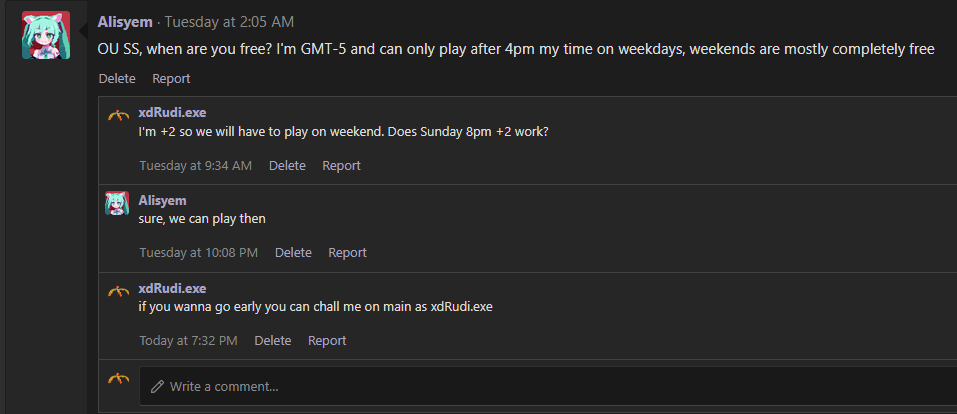Click into the "Write a comment..." field
Screen dimensions: 957x414
(550, 386)
